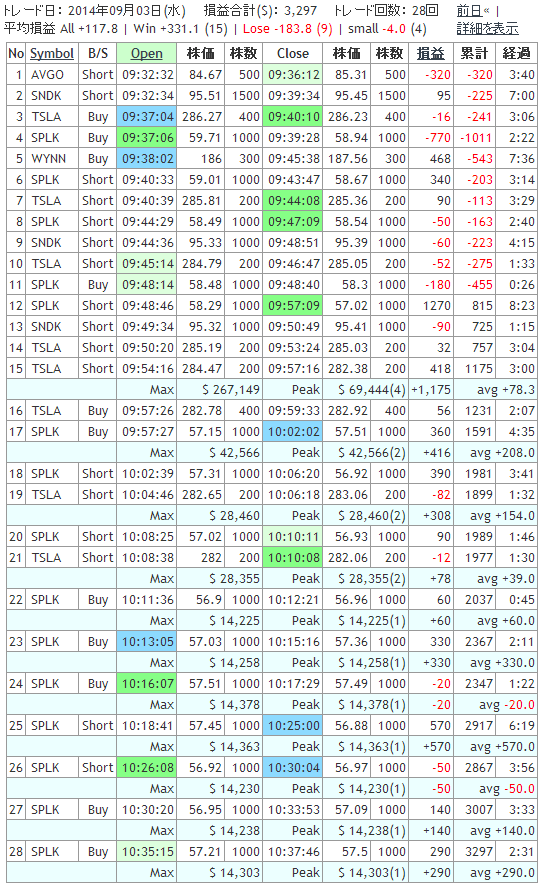The height and width of the screenshot is (887, 543).
Task: Click the avg +208.0 value
Action: pyautogui.click(x=502, y=453)
